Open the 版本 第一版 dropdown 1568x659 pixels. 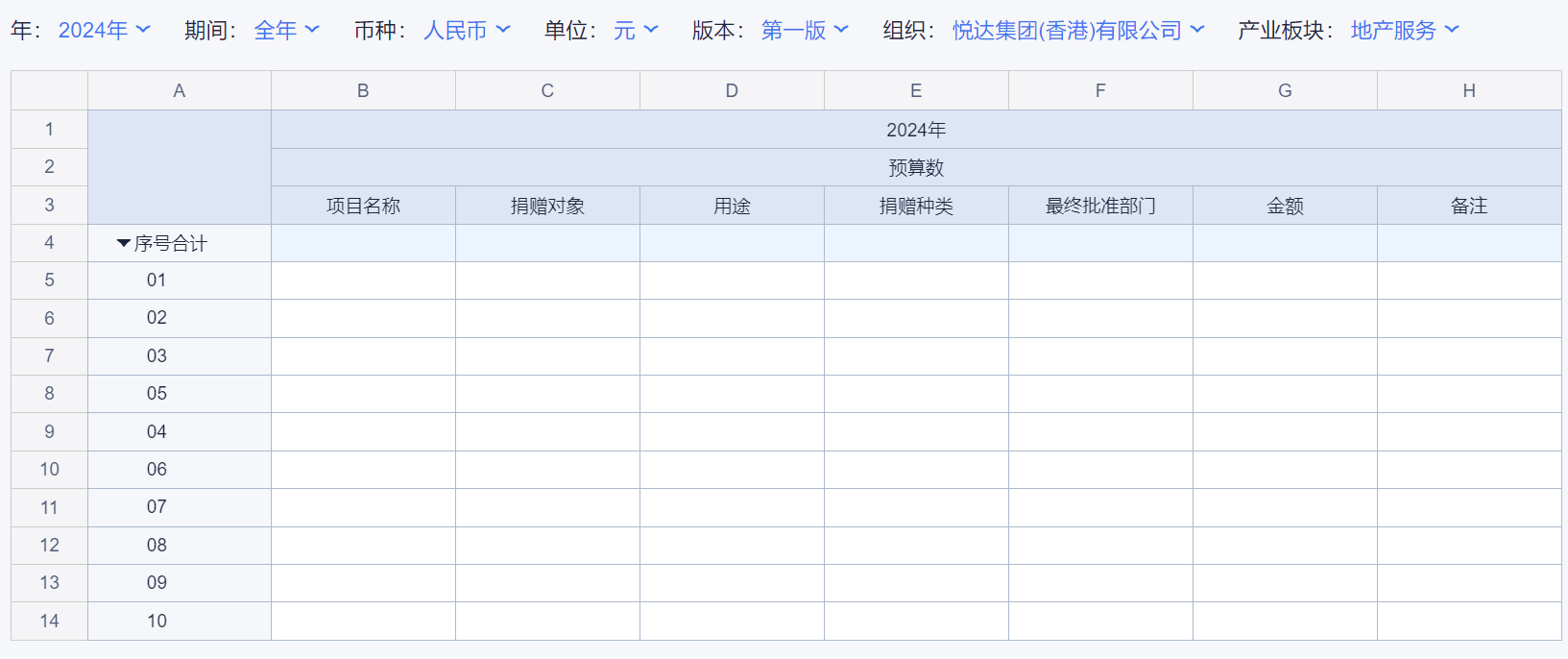coord(805,31)
